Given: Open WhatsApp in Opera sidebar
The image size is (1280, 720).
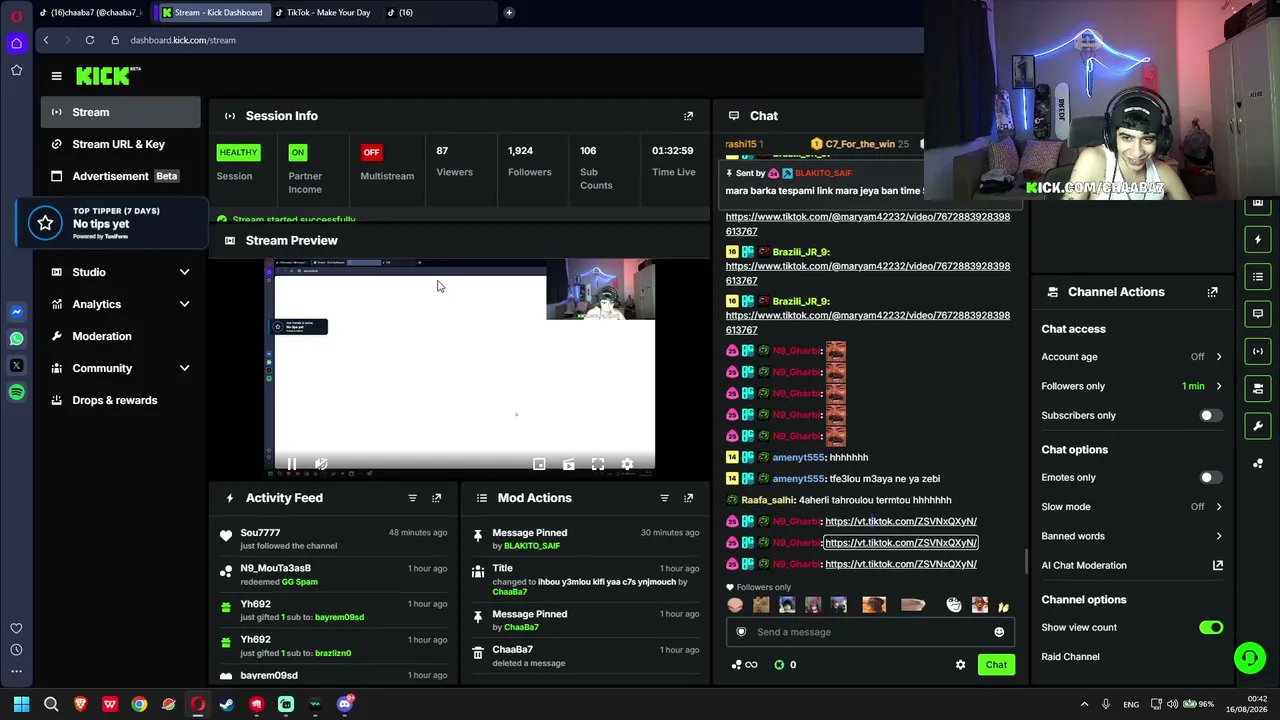Looking at the screenshot, I should [16, 339].
